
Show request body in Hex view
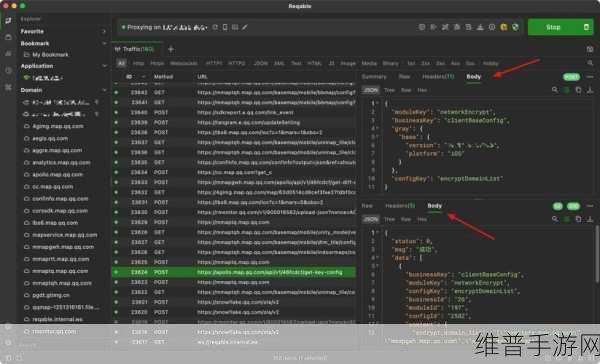tap(422, 90)
